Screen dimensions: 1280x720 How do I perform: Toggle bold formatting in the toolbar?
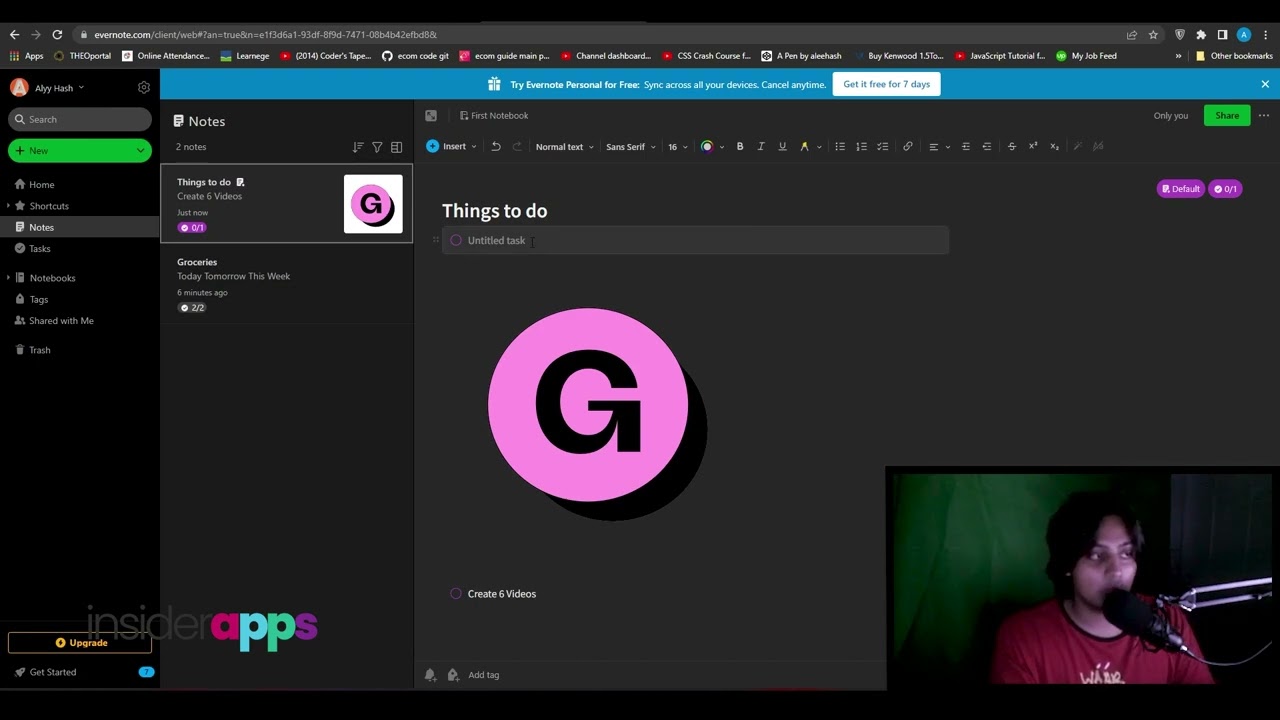point(740,147)
